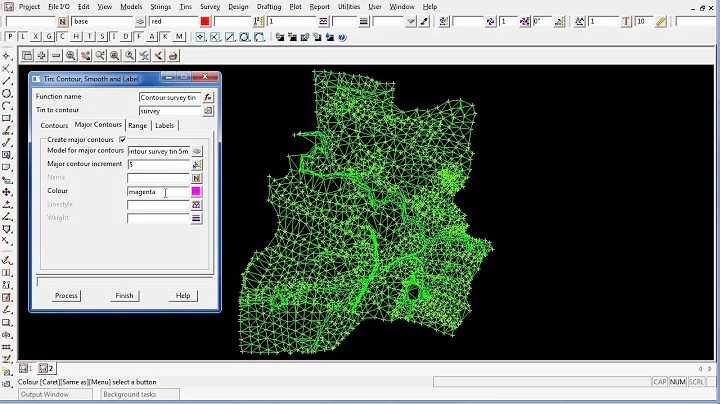Image resolution: width=720 pixels, height=404 pixels.
Task: Click the blue question mark help icon
Action: point(342,37)
